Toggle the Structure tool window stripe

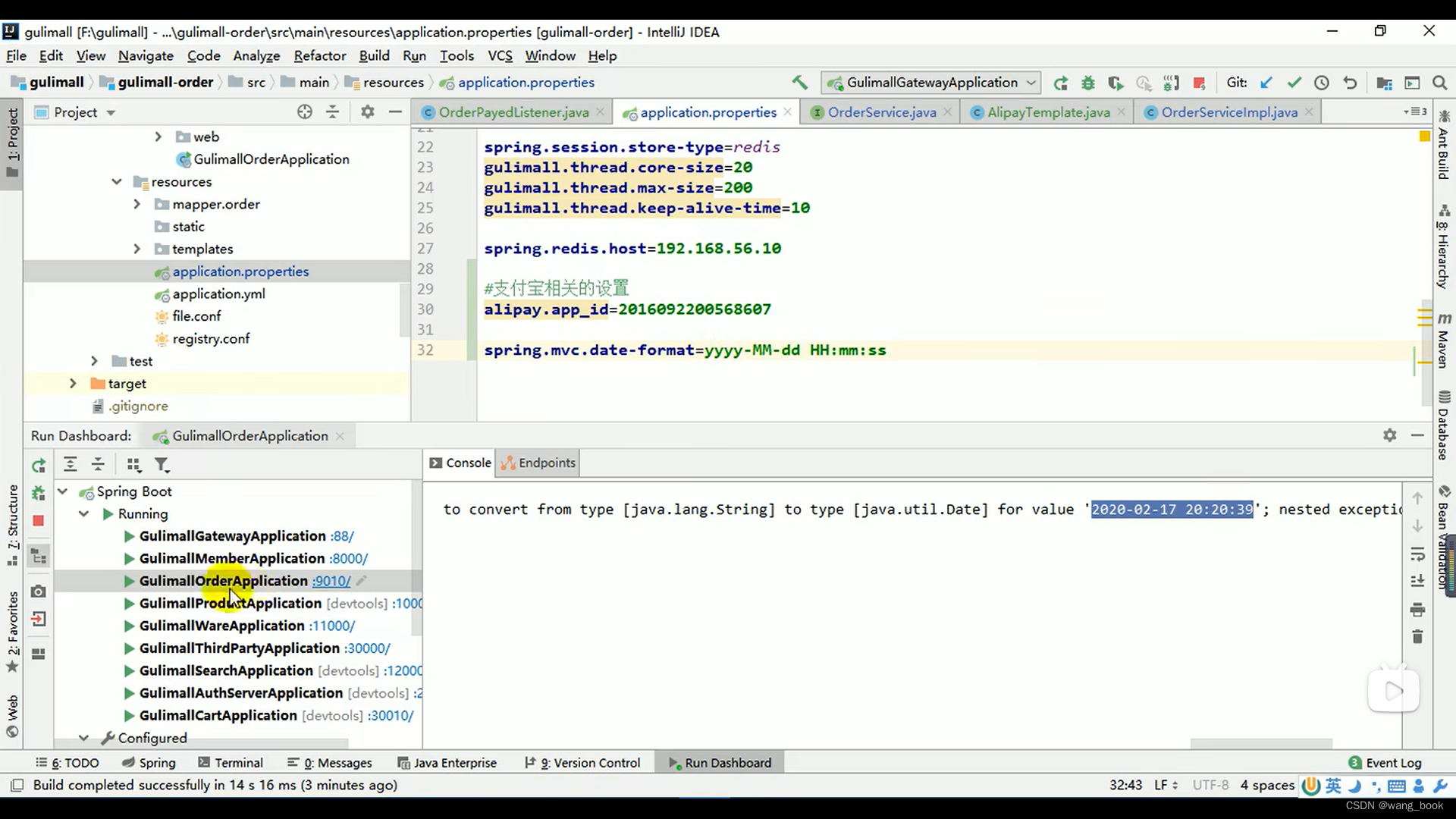coord(12,526)
